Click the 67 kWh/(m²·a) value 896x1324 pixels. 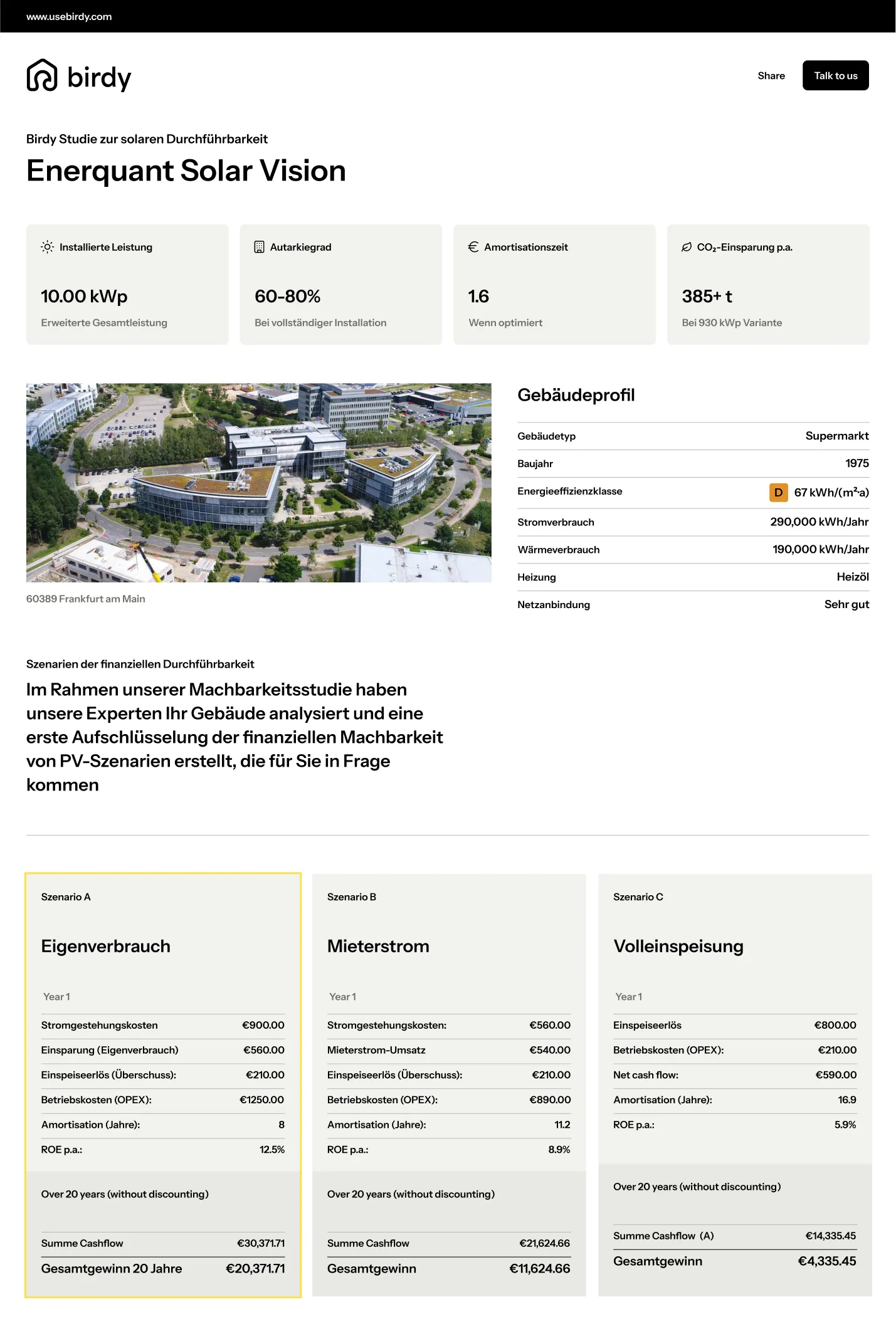831,492
